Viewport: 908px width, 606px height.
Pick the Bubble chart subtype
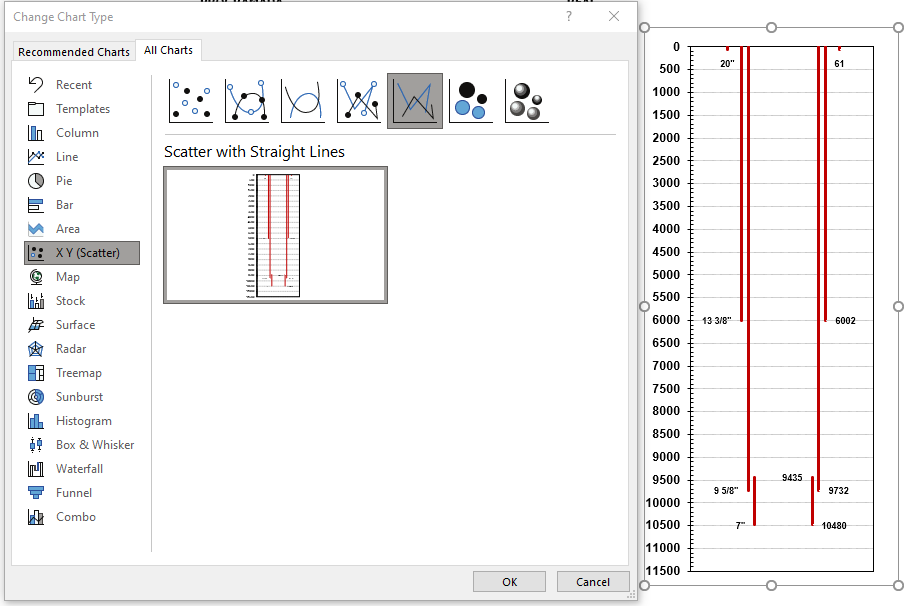coord(471,101)
